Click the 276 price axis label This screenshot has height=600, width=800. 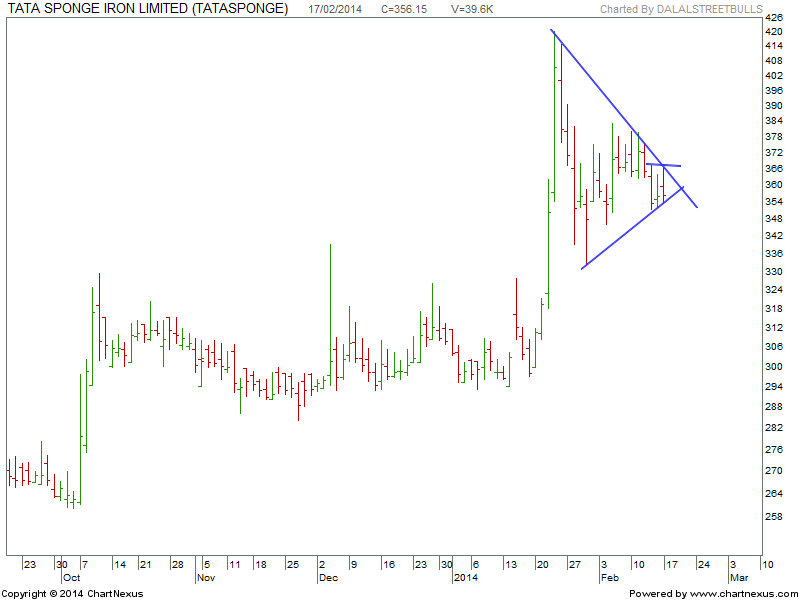point(774,449)
